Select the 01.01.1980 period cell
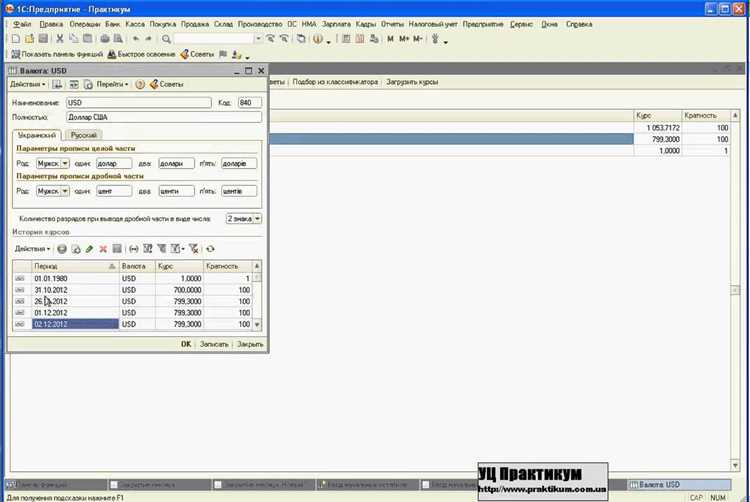The width and height of the screenshot is (750, 502). click(x=75, y=279)
